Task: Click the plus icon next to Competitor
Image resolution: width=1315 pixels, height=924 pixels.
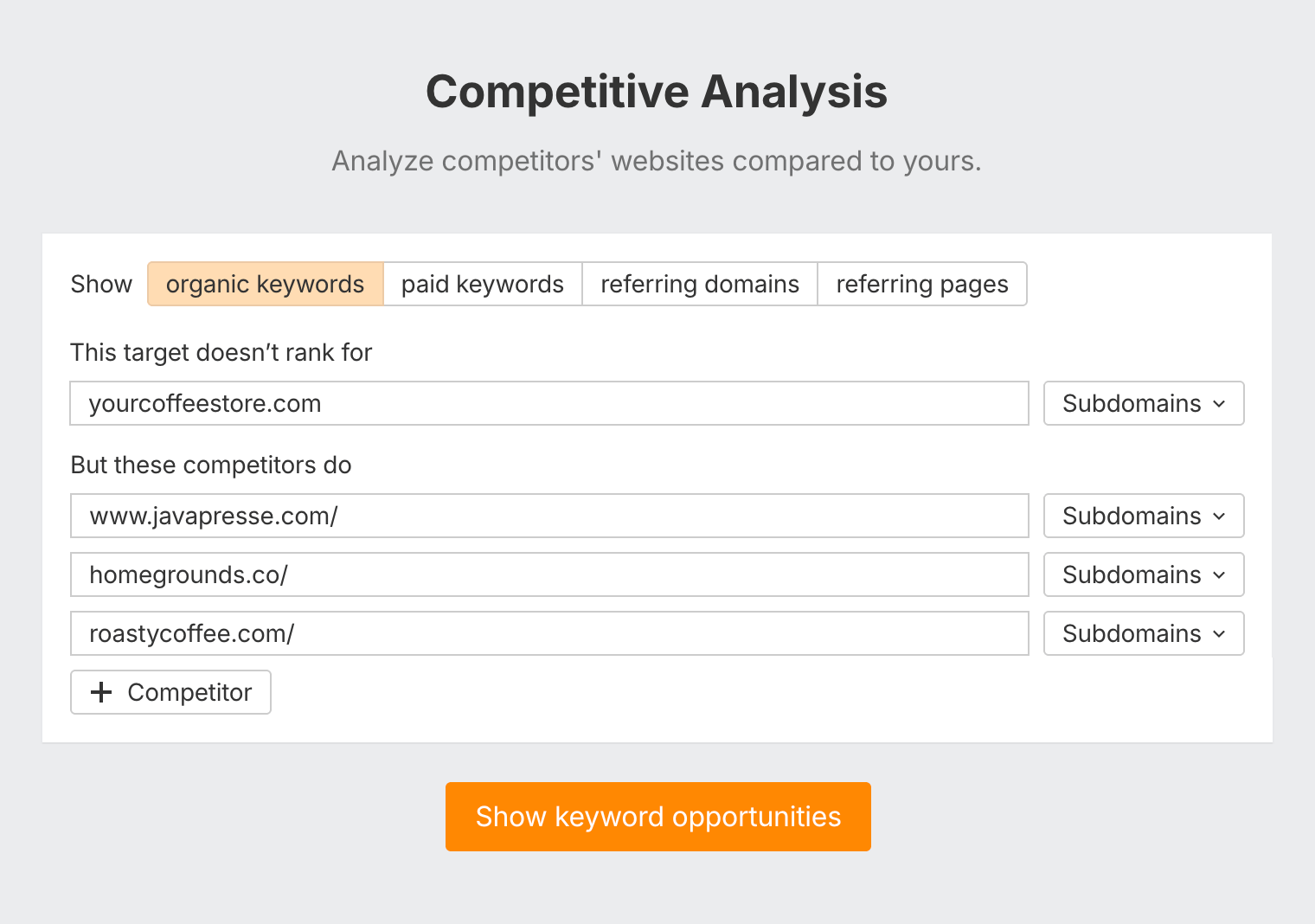Action: 102,692
